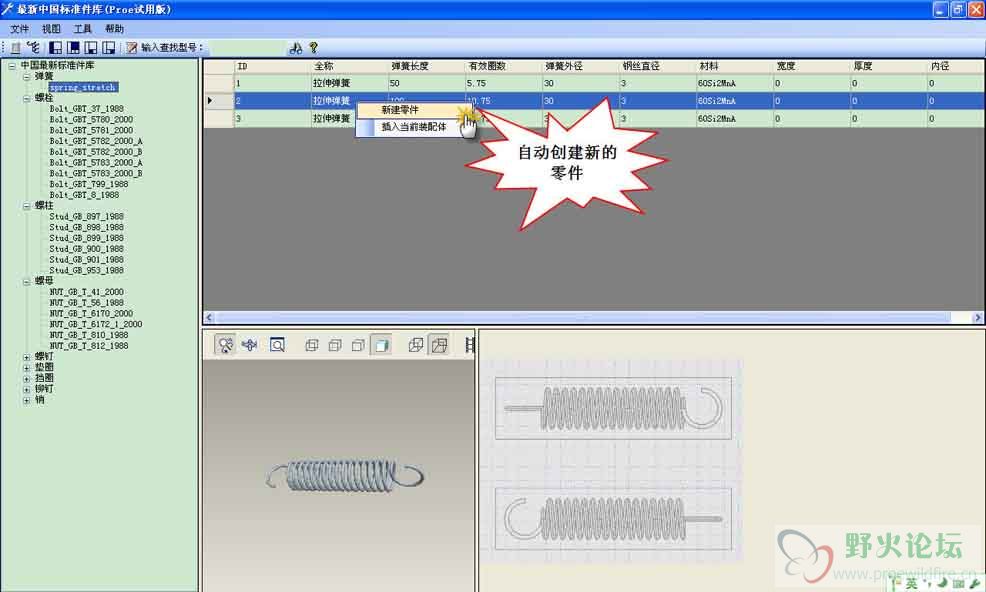Image resolution: width=986 pixels, height=592 pixels.
Task: Select Bolt_GBT_5780_2000 in the tree
Action: pos(91,120)
